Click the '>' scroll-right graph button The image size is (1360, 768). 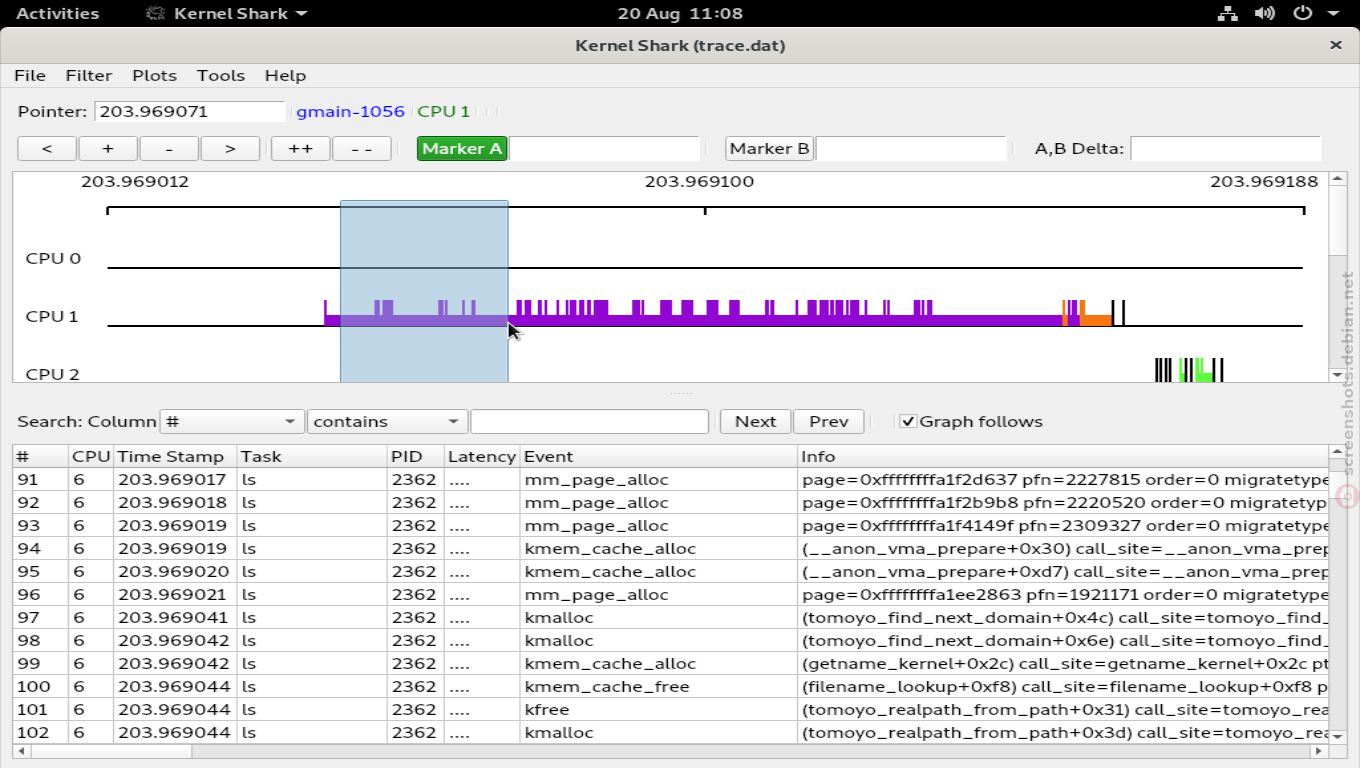point(230,148)
